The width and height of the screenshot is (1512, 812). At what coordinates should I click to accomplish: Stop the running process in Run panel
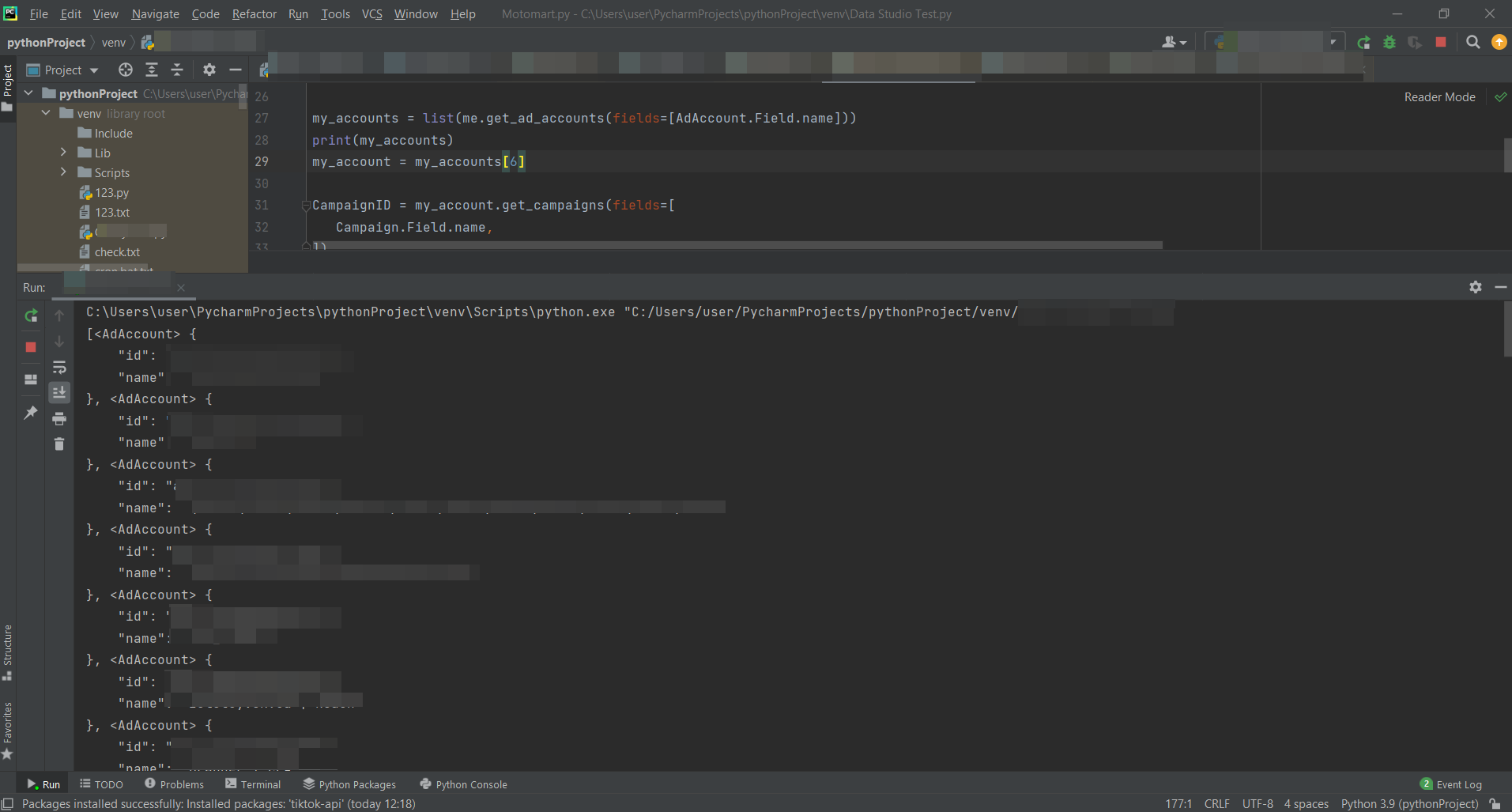click(x=31, y=347)
